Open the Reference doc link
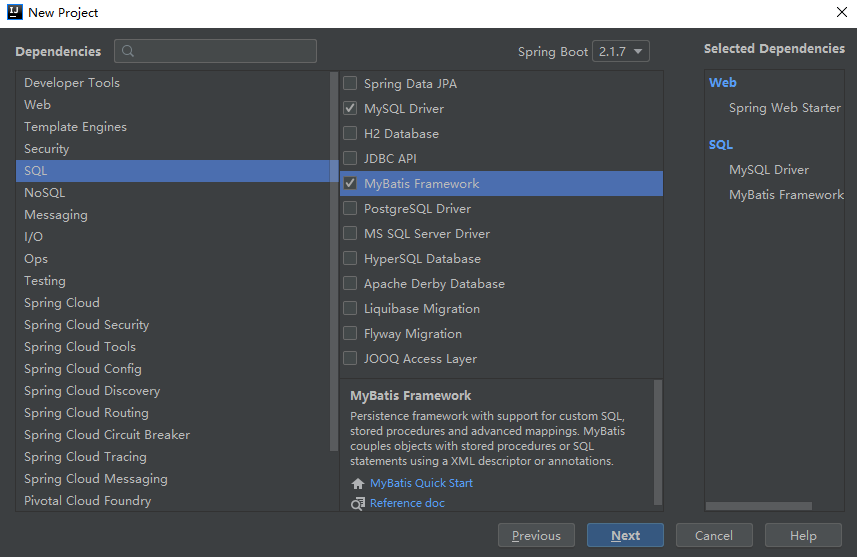The image size is (857, 557). [407, 503]
